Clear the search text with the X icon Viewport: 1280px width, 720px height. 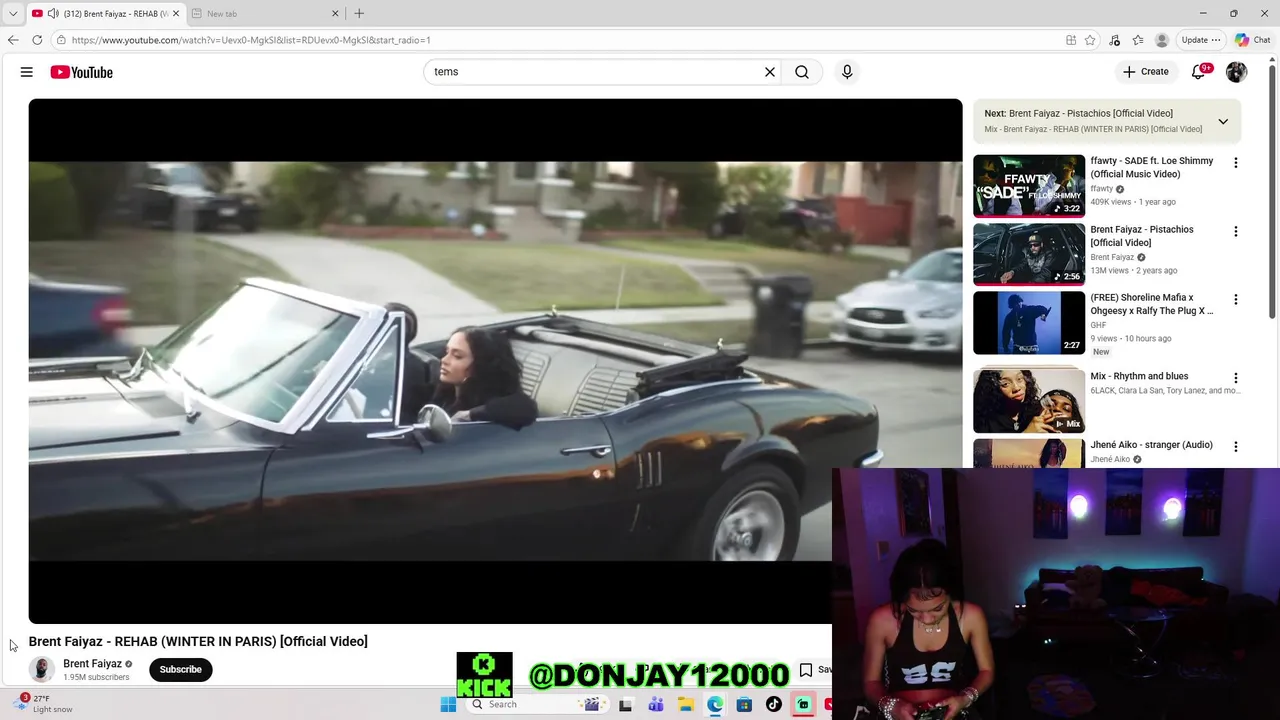click(770, 72)
